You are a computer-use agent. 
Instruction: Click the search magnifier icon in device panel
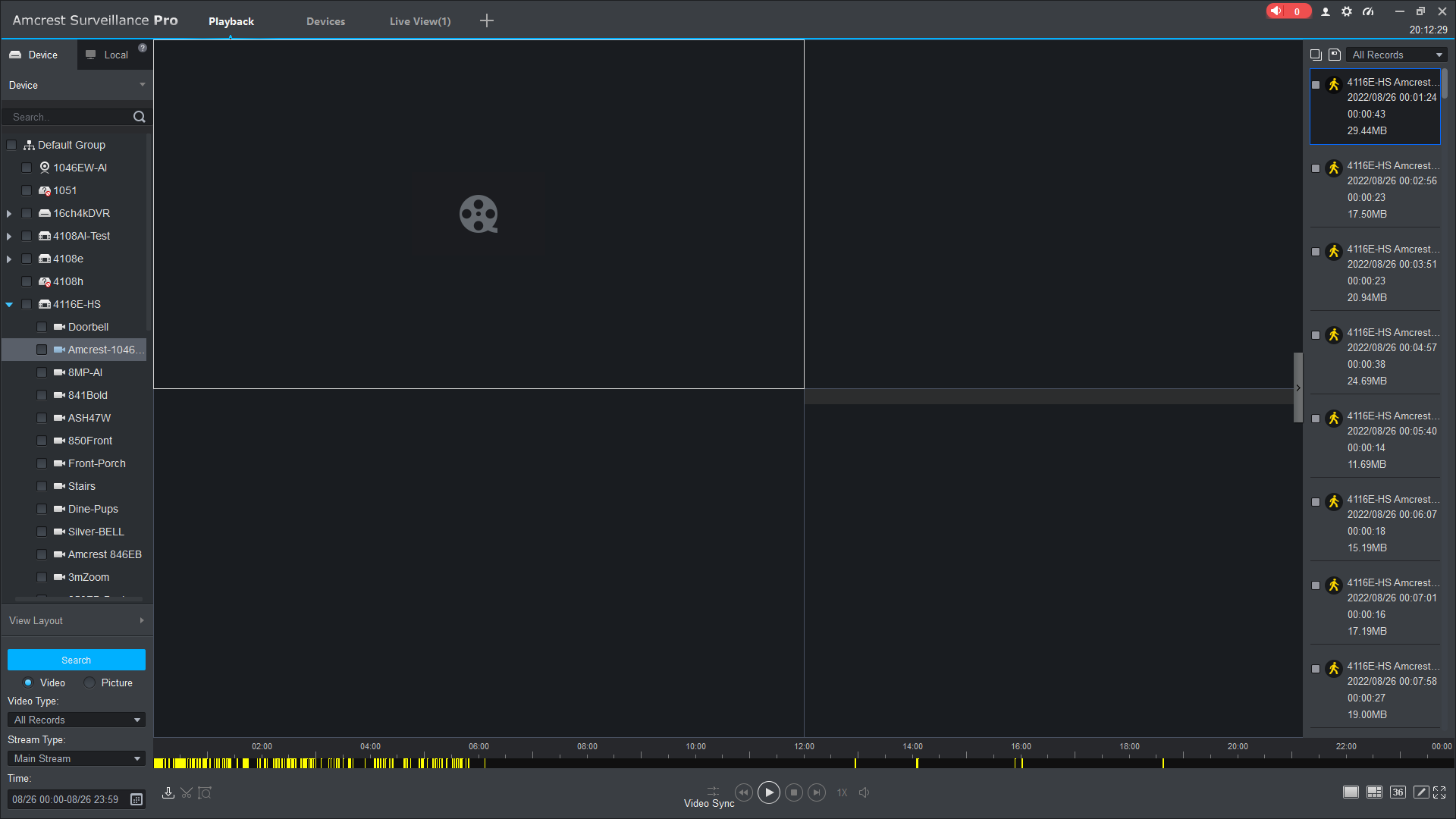tap(140, 117)
